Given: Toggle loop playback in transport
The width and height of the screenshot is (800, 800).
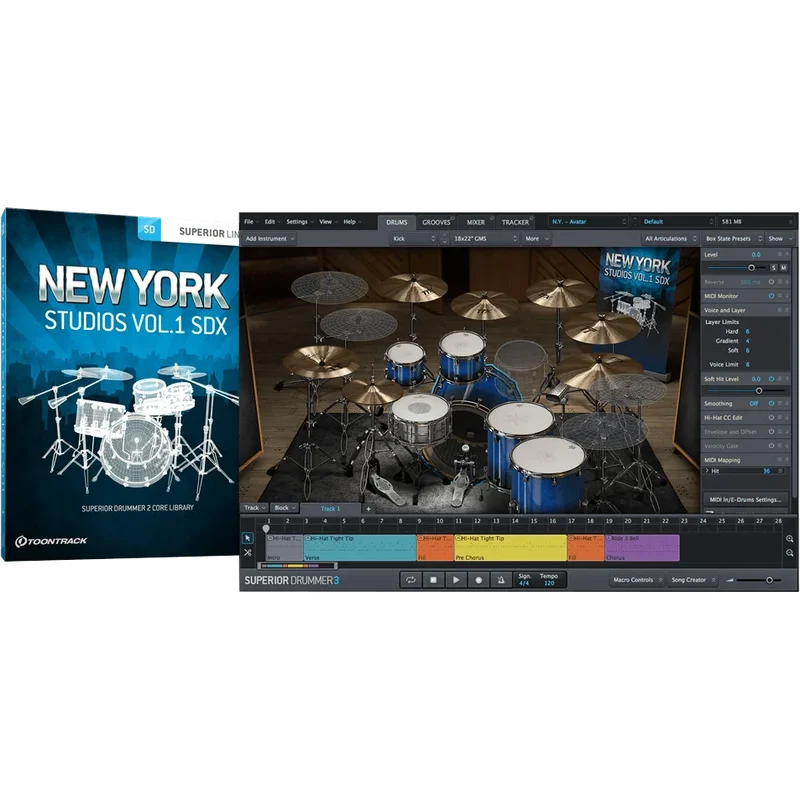Looking at the screenshot, I should tap(411, 580).
